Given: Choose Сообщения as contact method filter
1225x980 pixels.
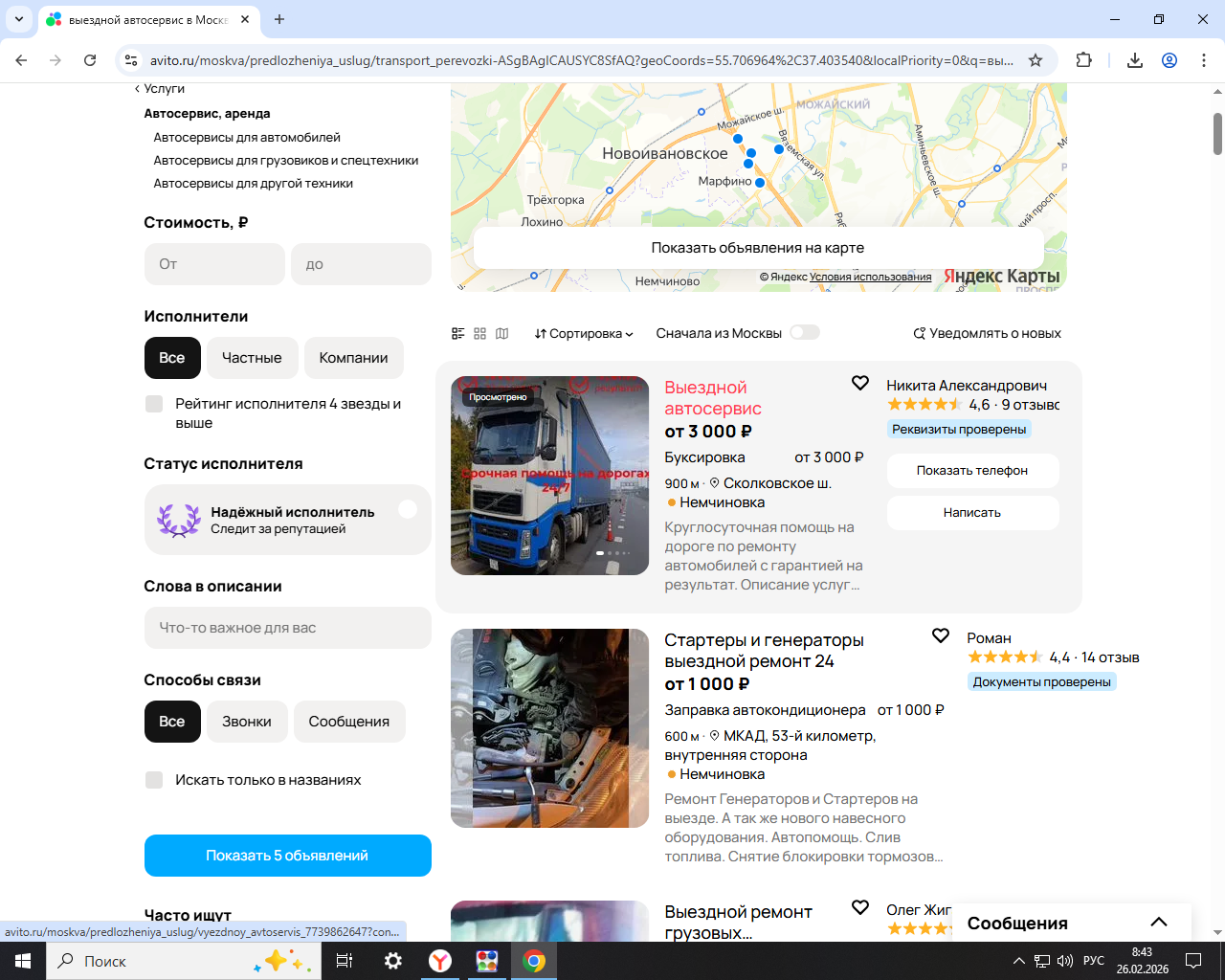Looking at the screenshot, I should (x=349, y=722).
